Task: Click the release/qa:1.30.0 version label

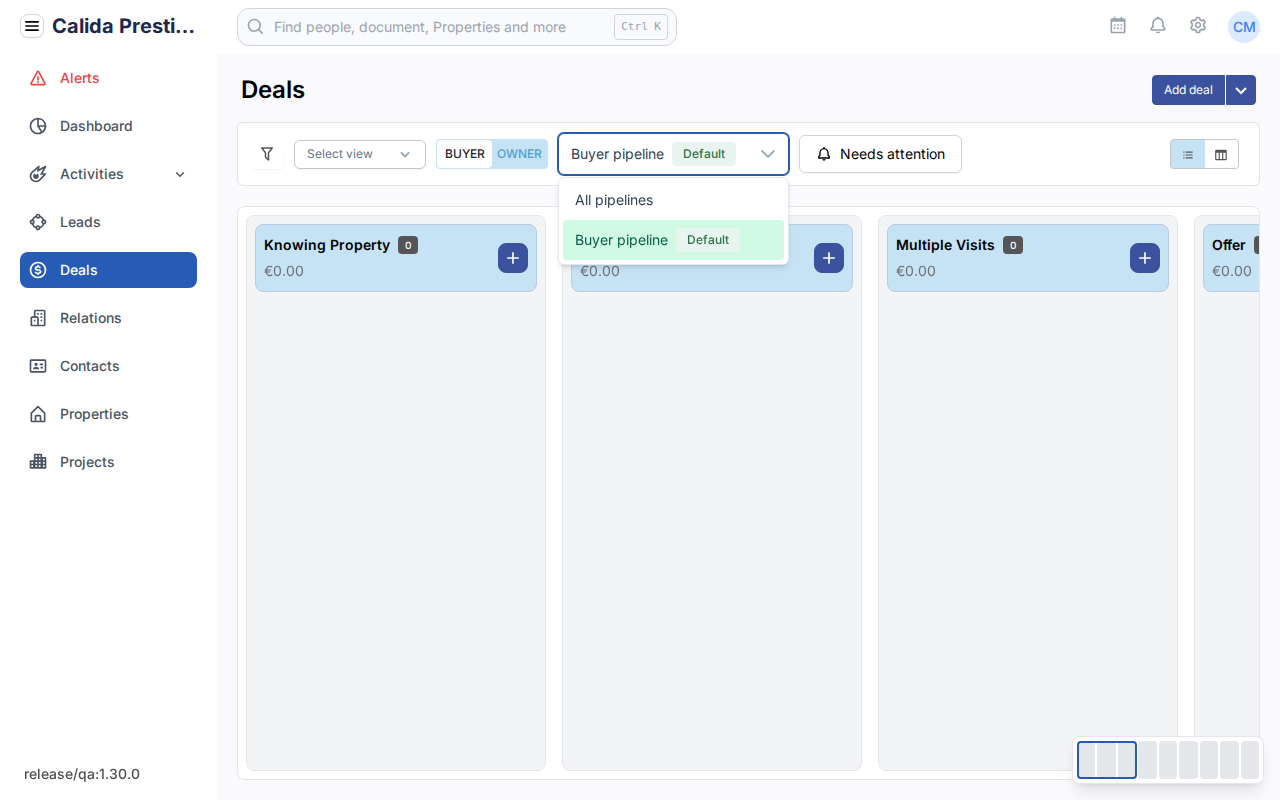Action: tap(82, 774)
